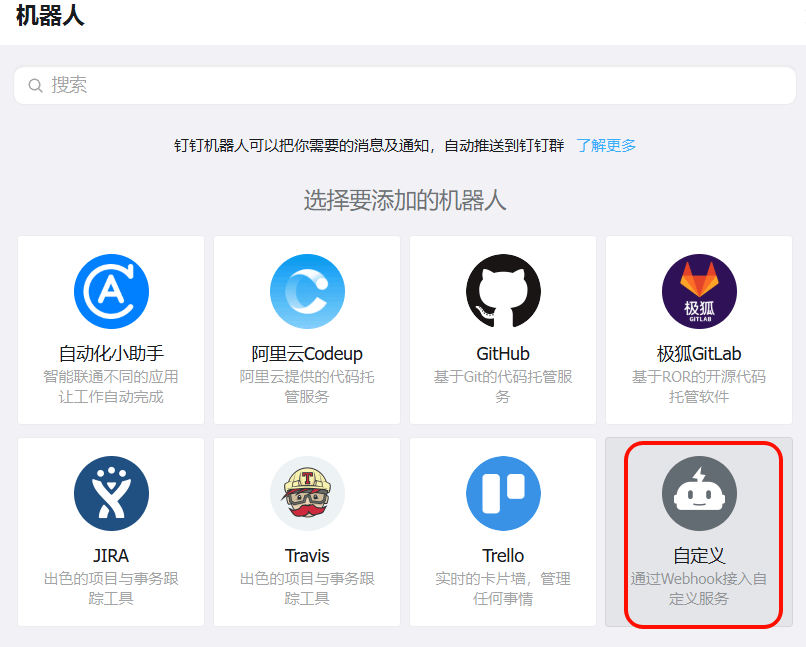This screenshot has height=647, width=806.
Task: Choose the Trello board icon
Action: tap(503, 494)
